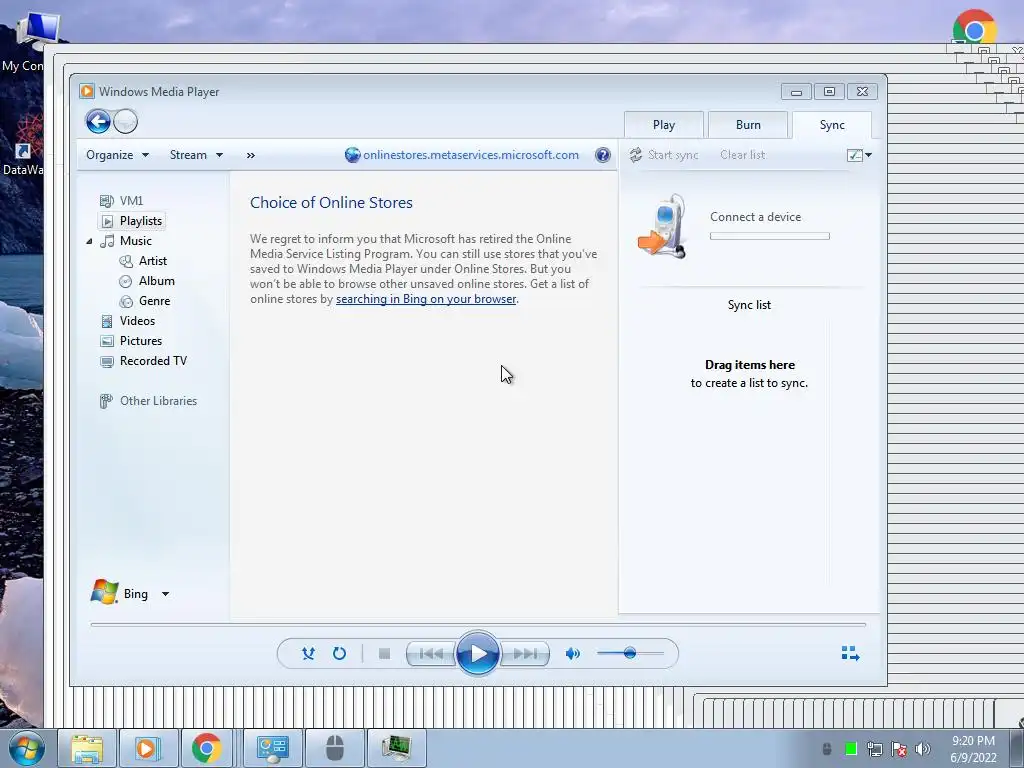Open the Help question mark icon
1024x768 pixels.
coord(603,155)
